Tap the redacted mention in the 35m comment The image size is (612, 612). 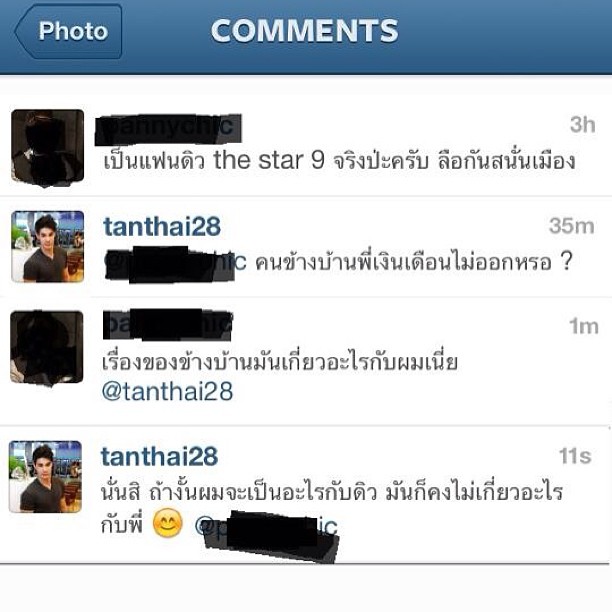point(175,263)
